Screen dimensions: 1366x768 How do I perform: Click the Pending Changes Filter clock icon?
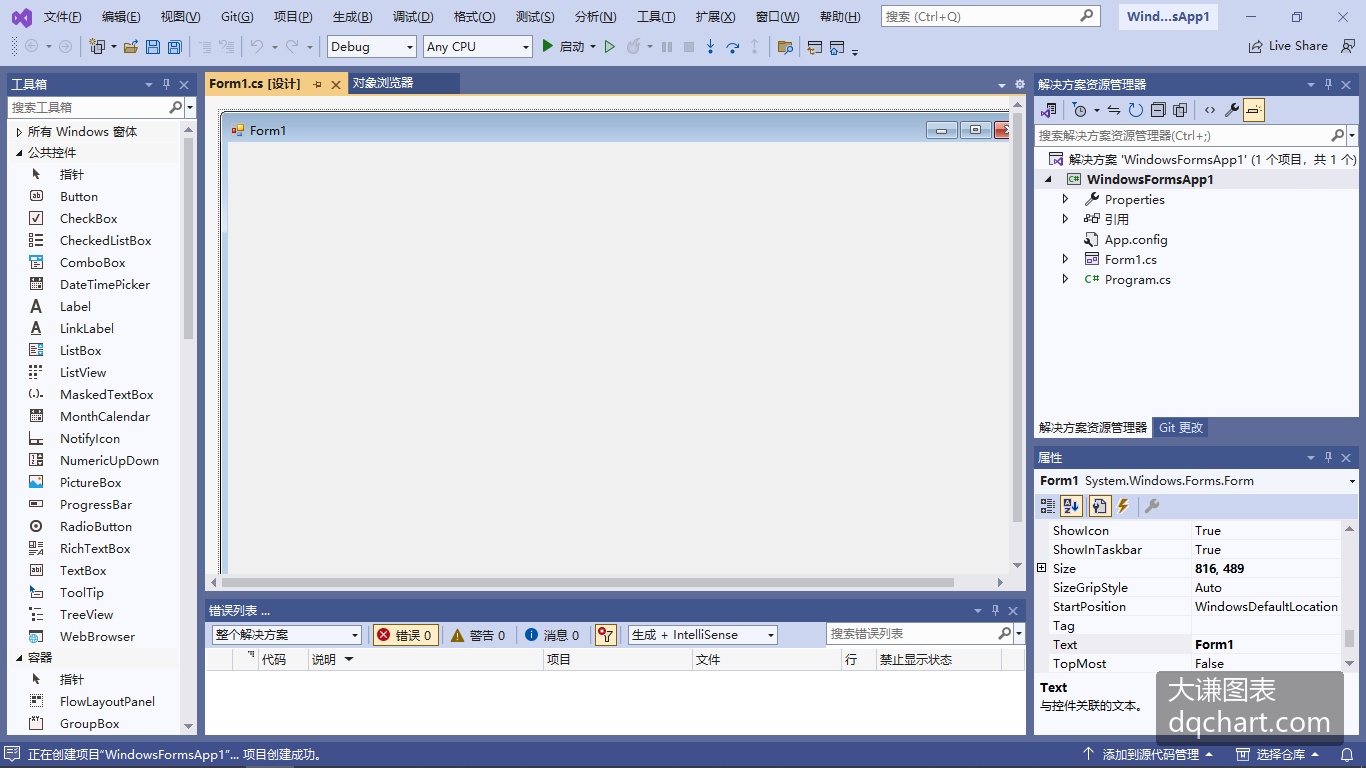coord(1080,110)
